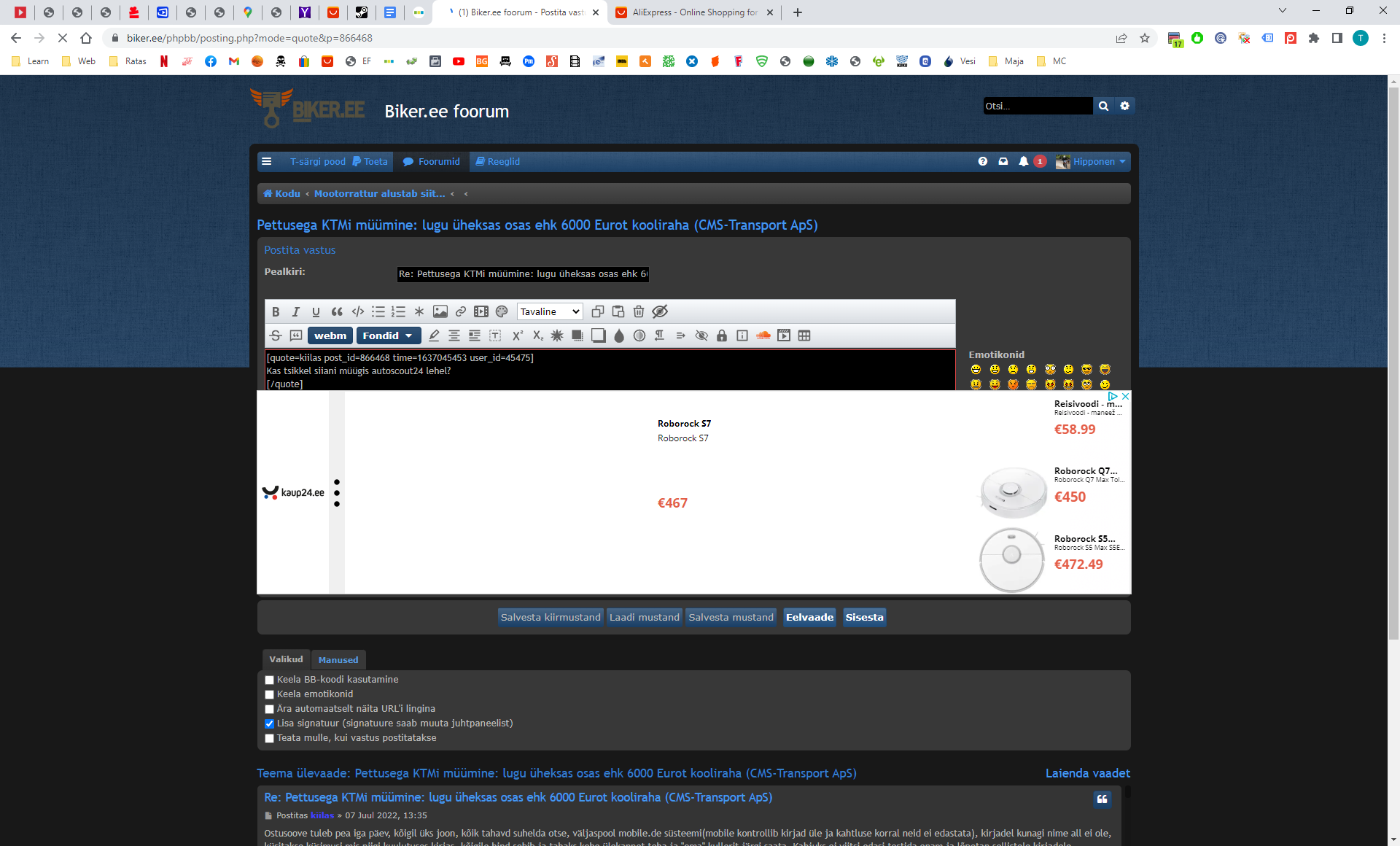Switch to the Manused tab
The image size is (1400, 846).
click(x=338, y=659)
